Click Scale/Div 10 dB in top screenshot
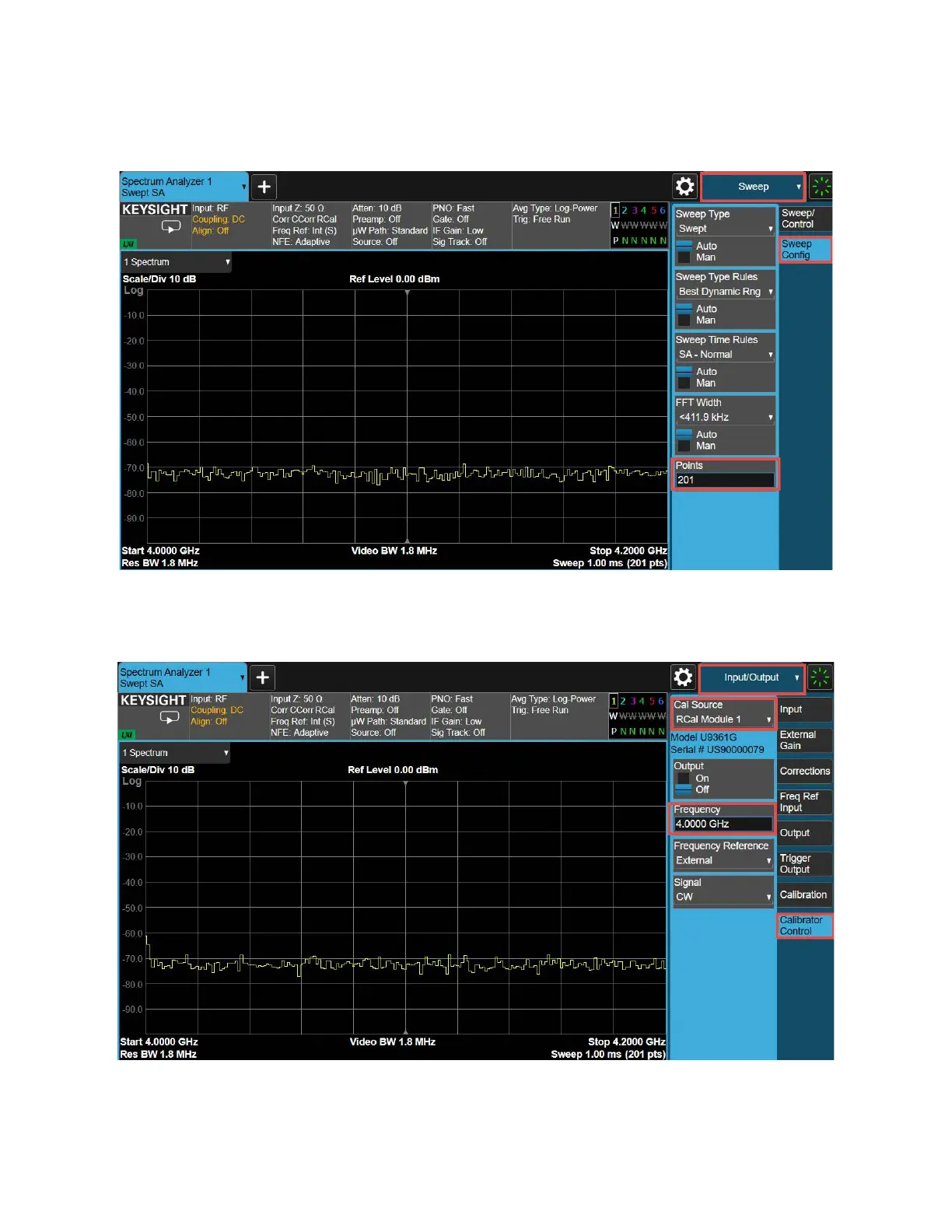 [x=159, y=279]
